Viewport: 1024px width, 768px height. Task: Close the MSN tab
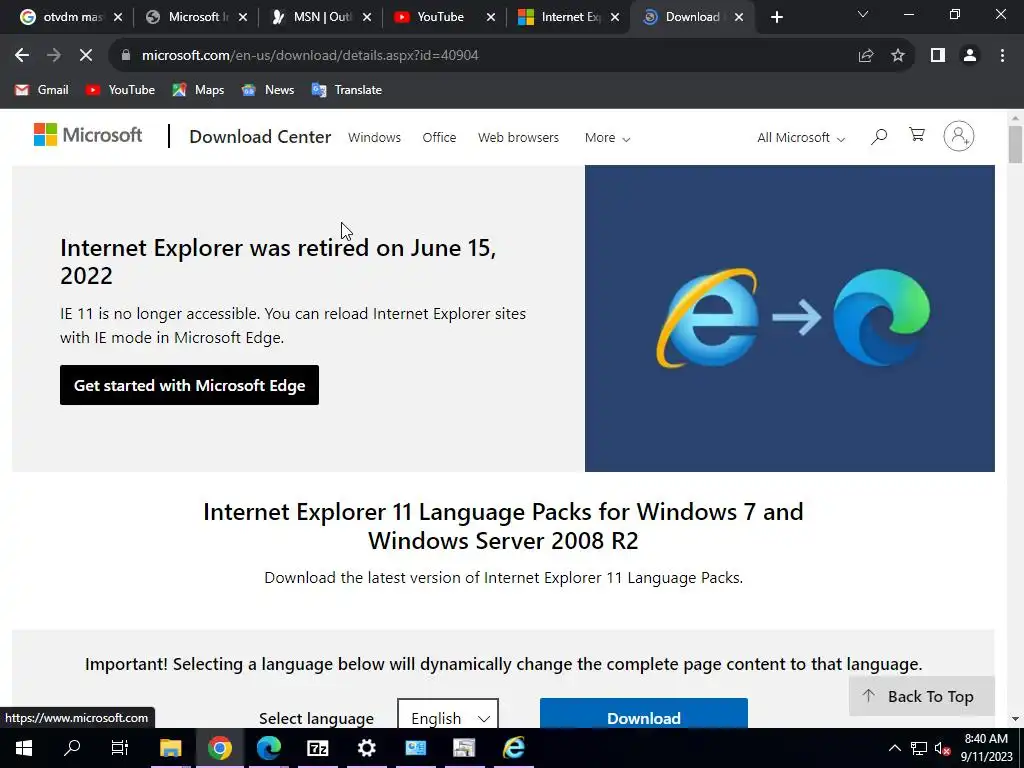tap(367, 18)
